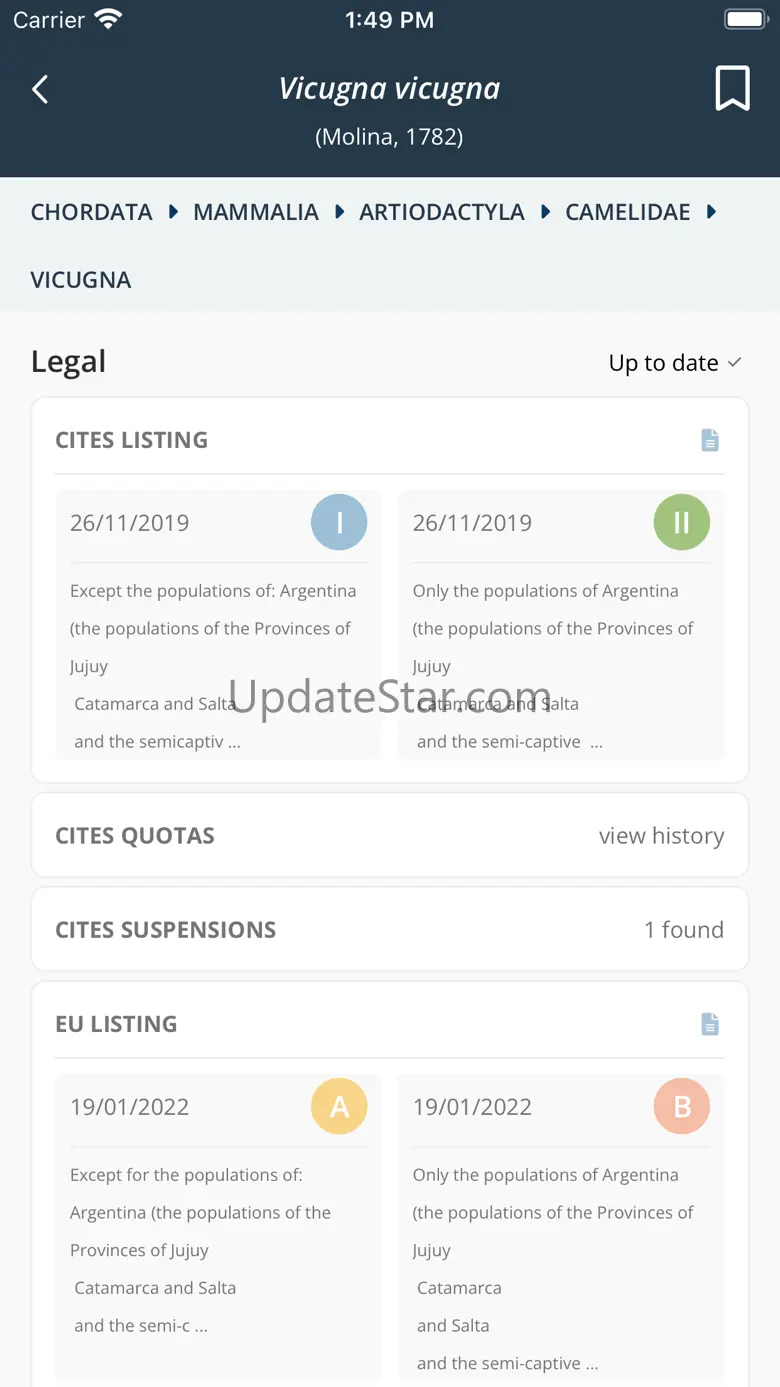
Task: Go to CHORDATA in breadcrumb
Action: click(x=92, y=212)
